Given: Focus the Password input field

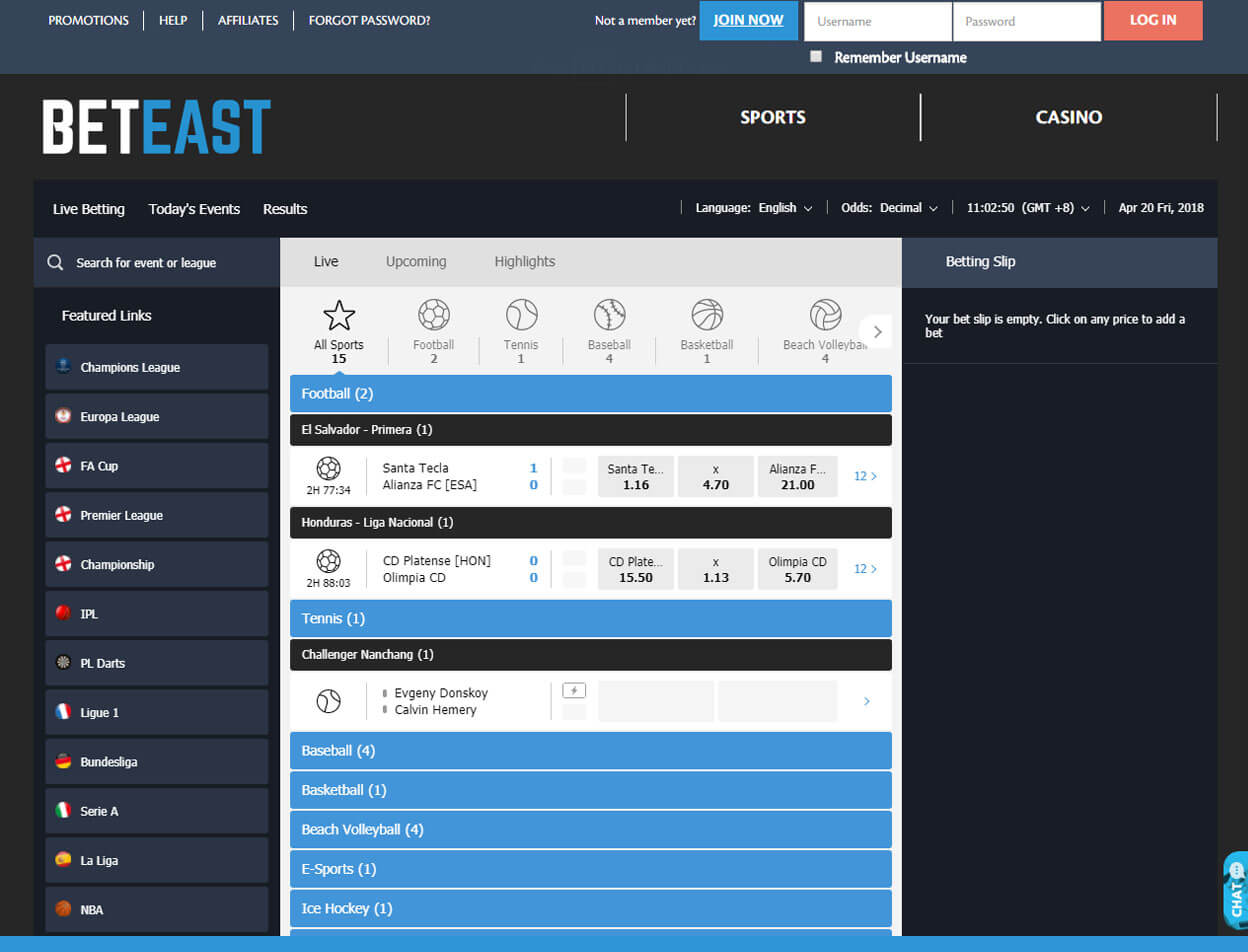Looking at the screenshot, I should pos(1027,21).
